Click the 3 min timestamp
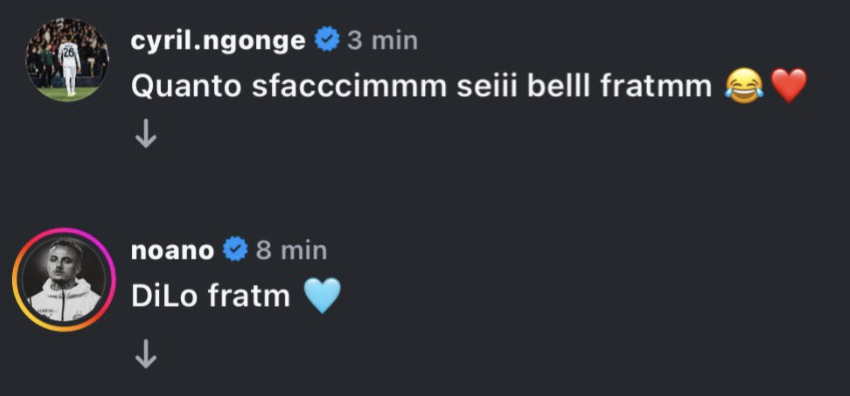 (x=383, y=41)
